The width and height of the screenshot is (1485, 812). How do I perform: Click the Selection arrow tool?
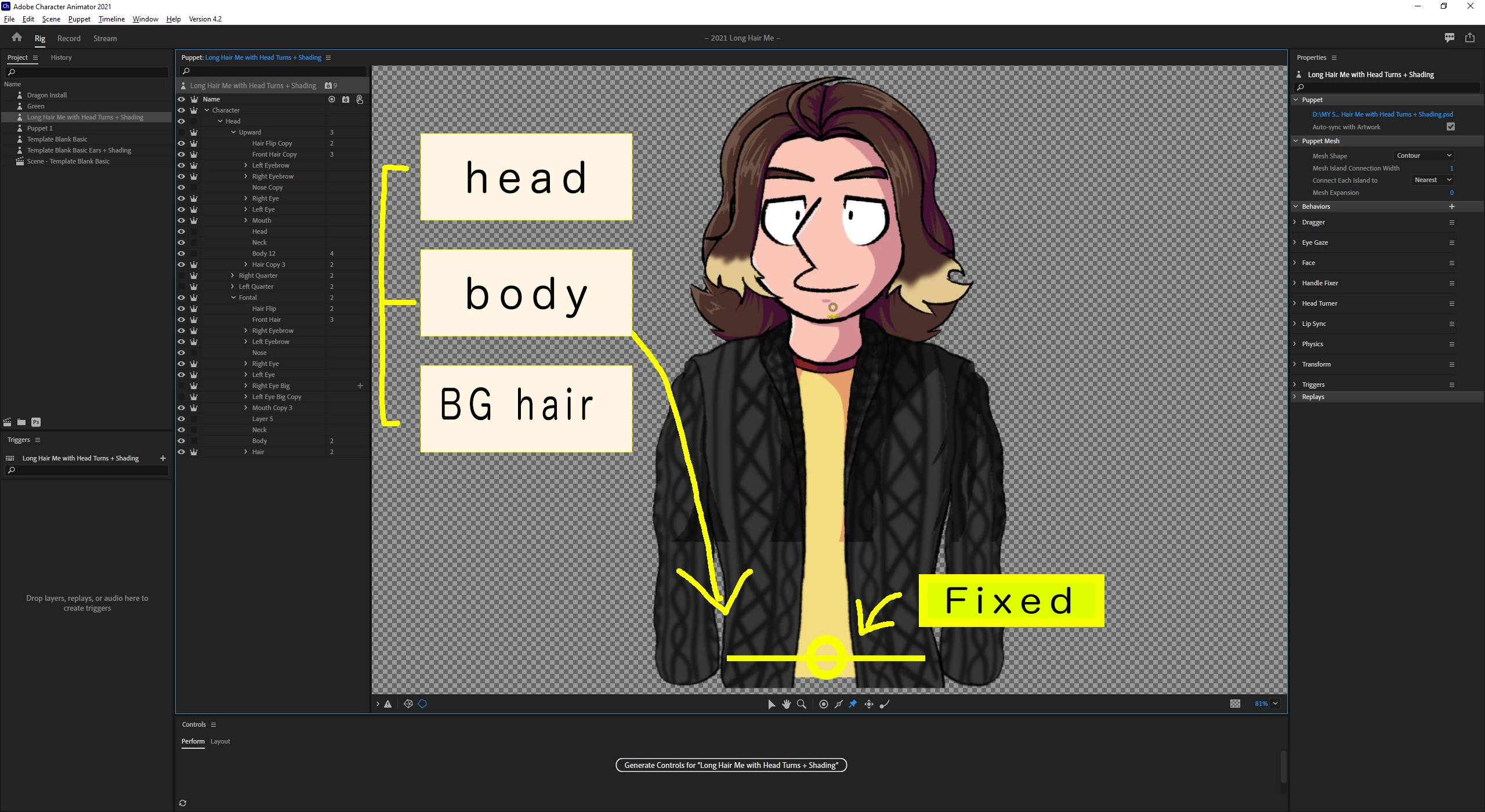(771, 704)
